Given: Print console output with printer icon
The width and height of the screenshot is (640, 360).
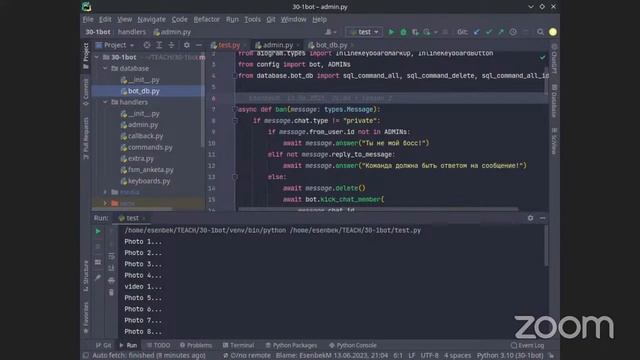Looking at the screenshot, I should point(111,280).
